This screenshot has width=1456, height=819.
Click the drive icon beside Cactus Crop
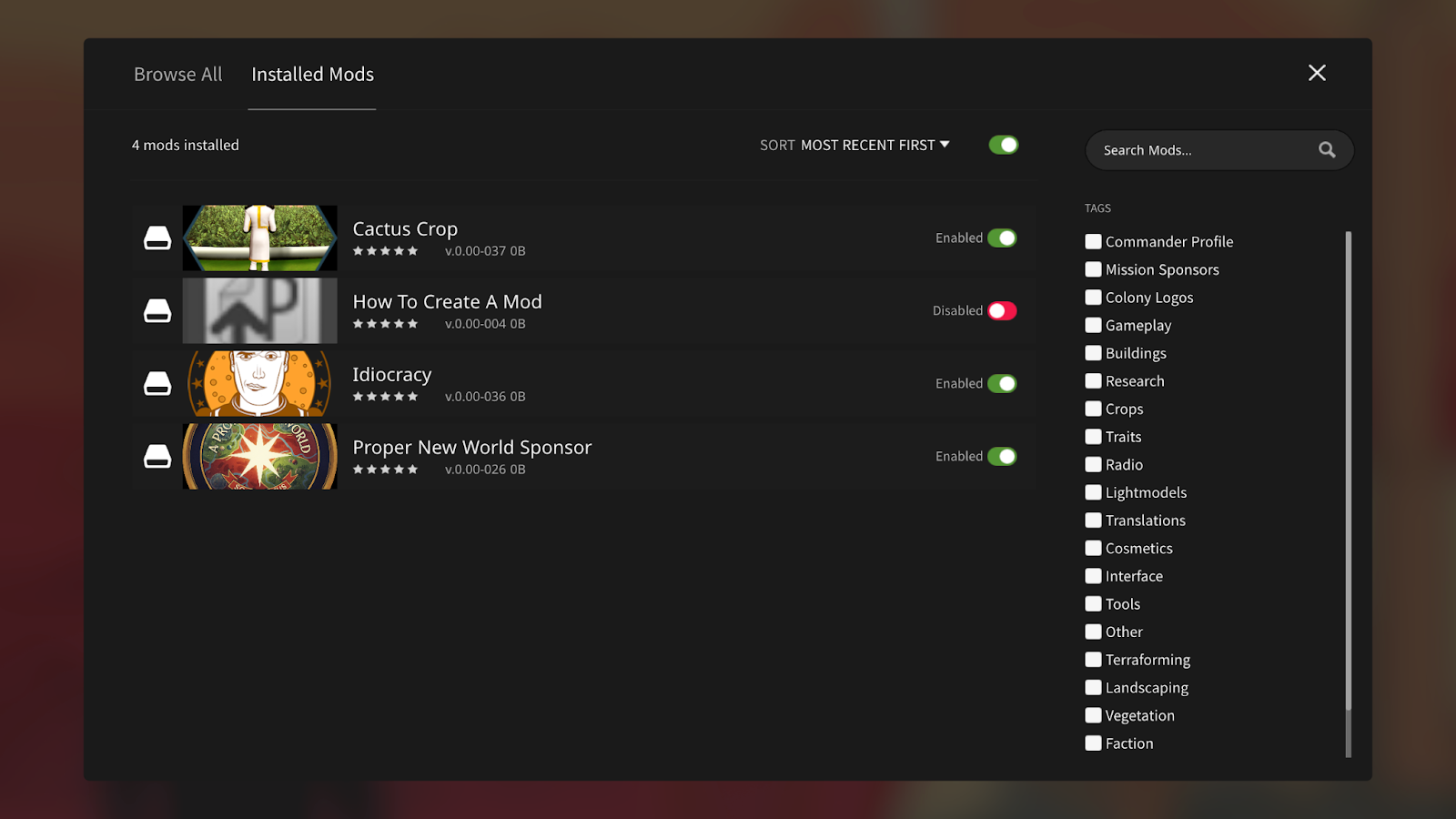[x=157, y=238]
